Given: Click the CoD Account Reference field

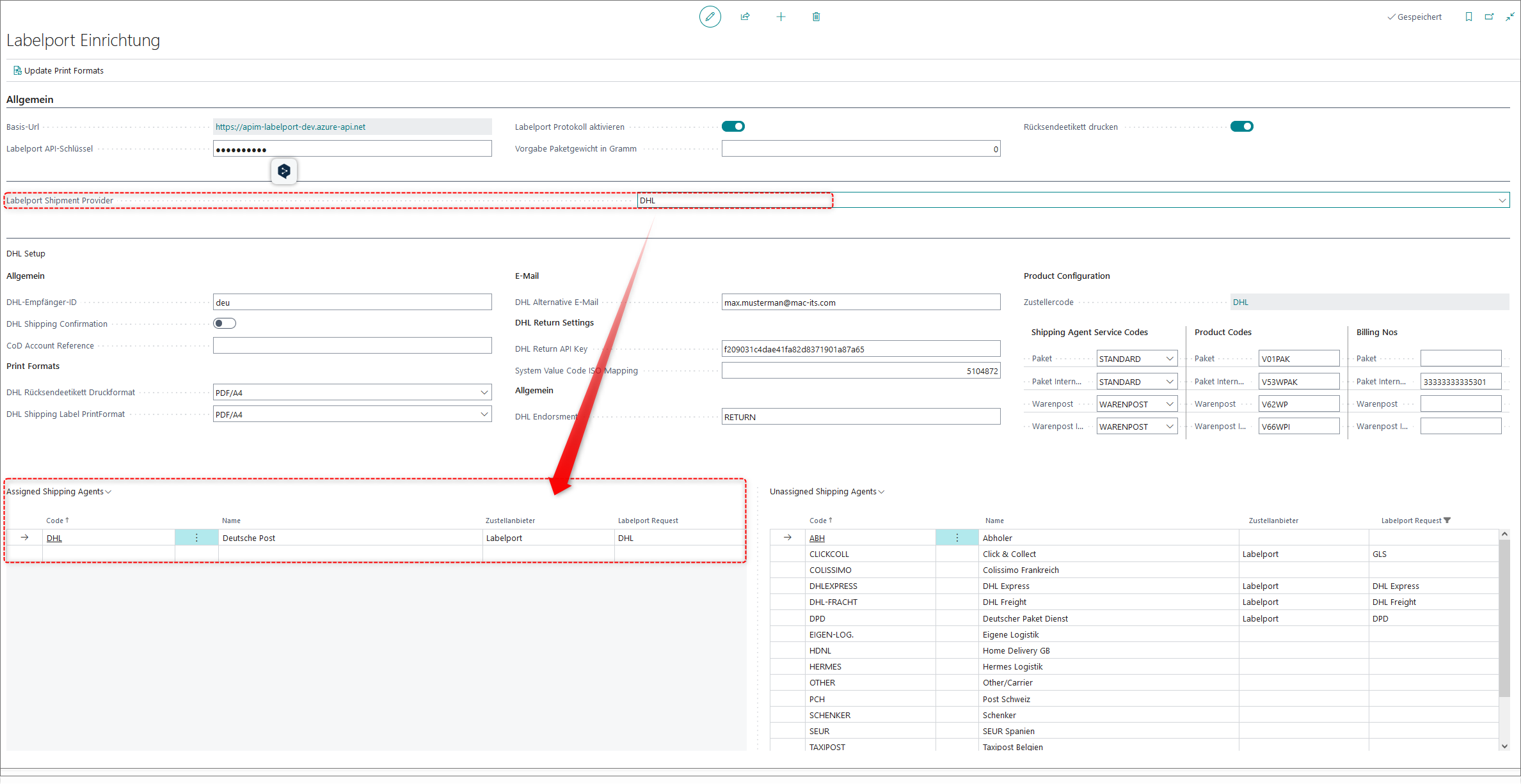Looking at the screenshot, I should 352,345.
